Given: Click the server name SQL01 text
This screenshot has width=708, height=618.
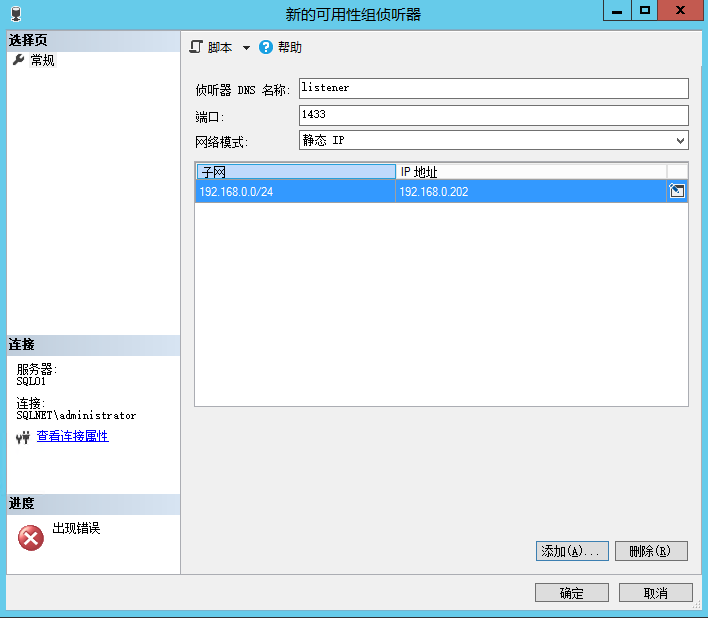Looking at the screenshot, I should [x=31, y=381].
